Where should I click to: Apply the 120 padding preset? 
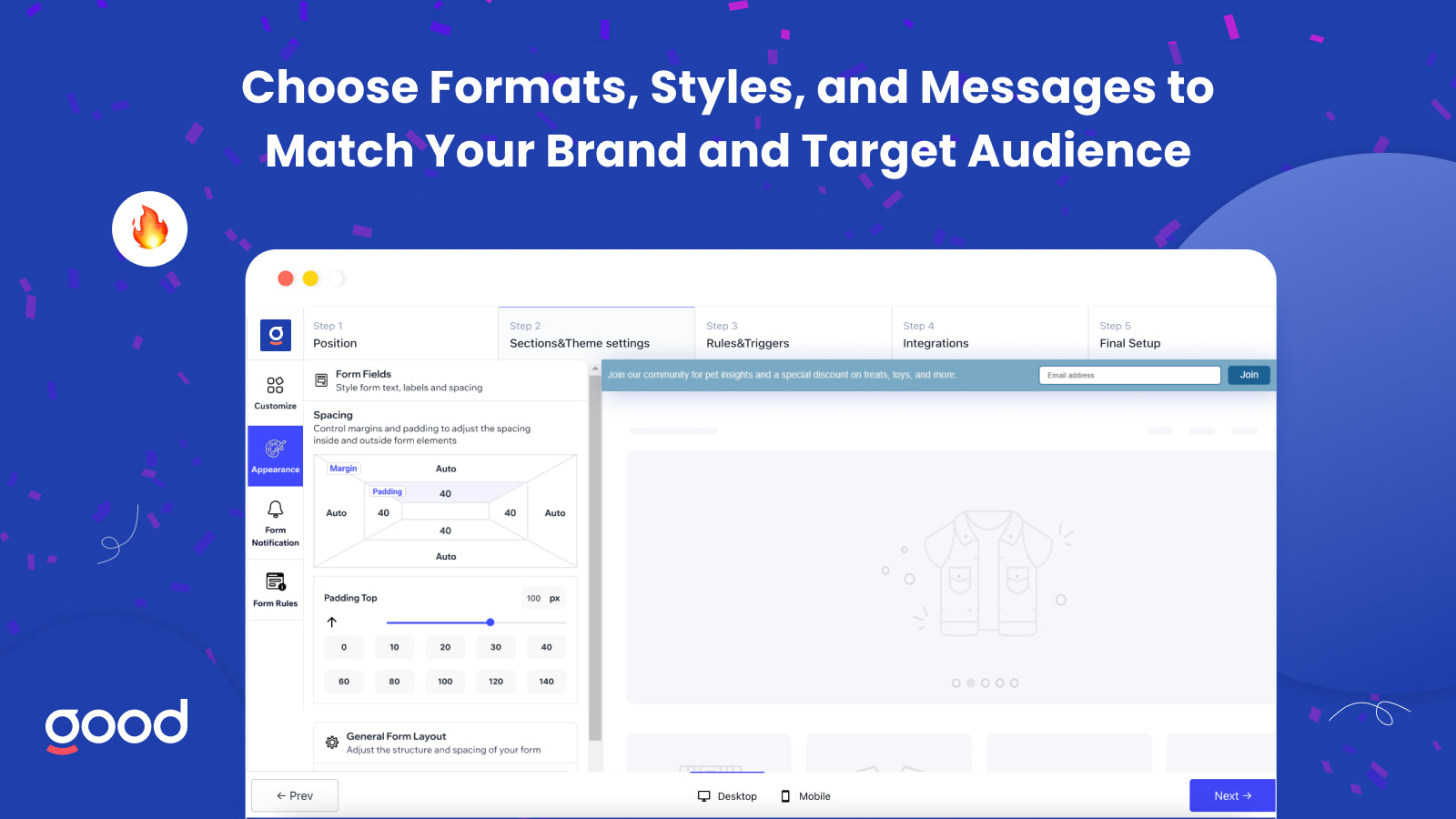point(496,681)
